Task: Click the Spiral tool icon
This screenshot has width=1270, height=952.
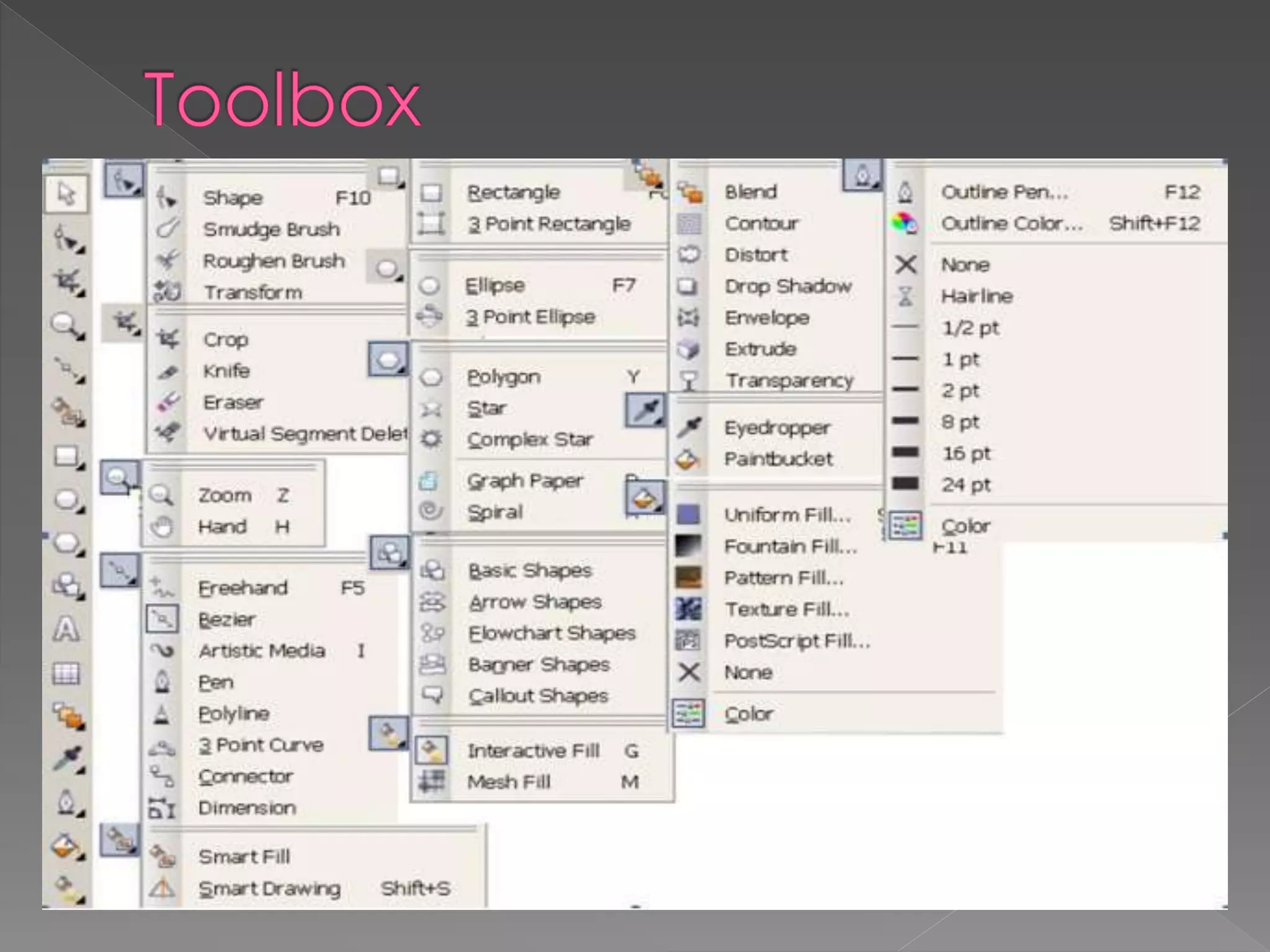Action: click(430, 511)
